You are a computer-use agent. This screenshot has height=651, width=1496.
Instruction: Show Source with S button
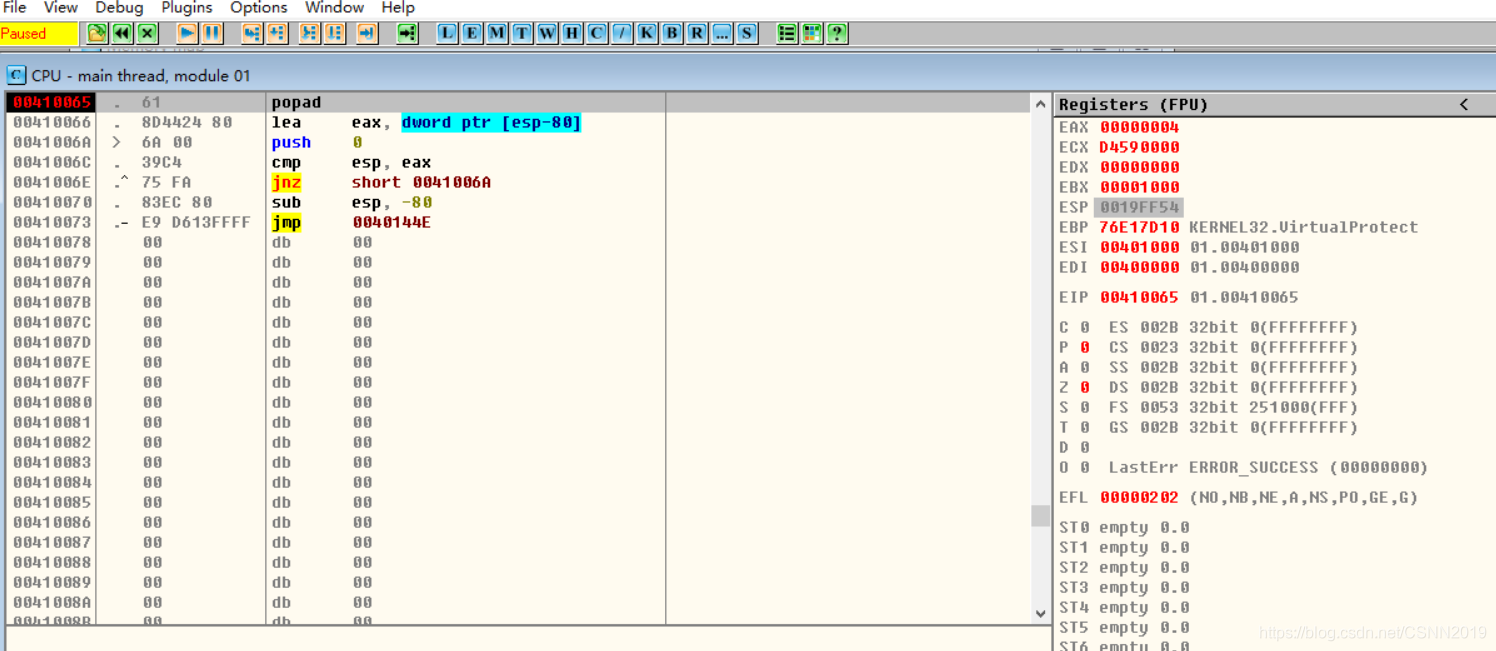(x=747, y=33)
